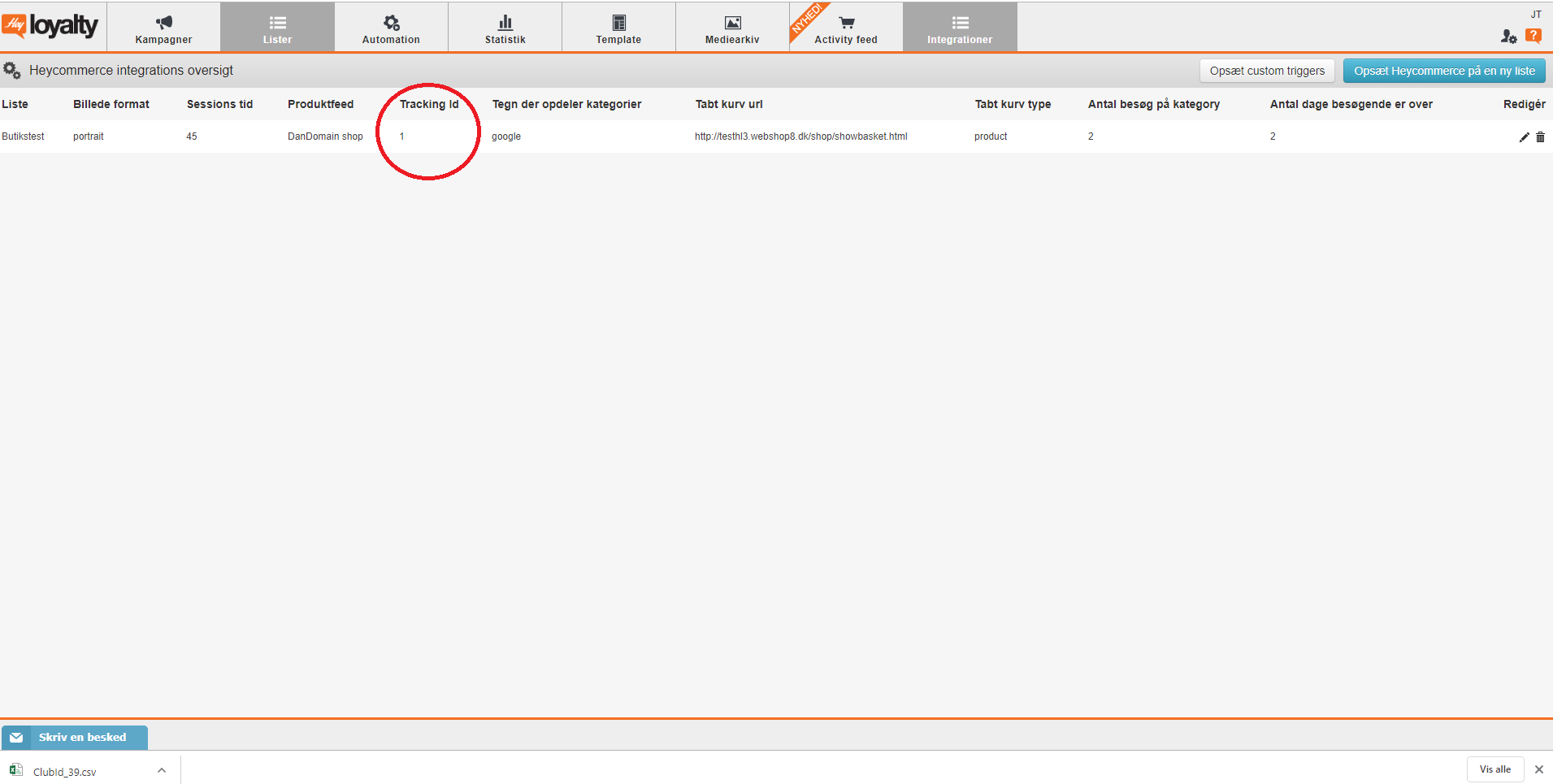Switch to the Lister tab
This screenshot has height=784, width=1553.
277,28
